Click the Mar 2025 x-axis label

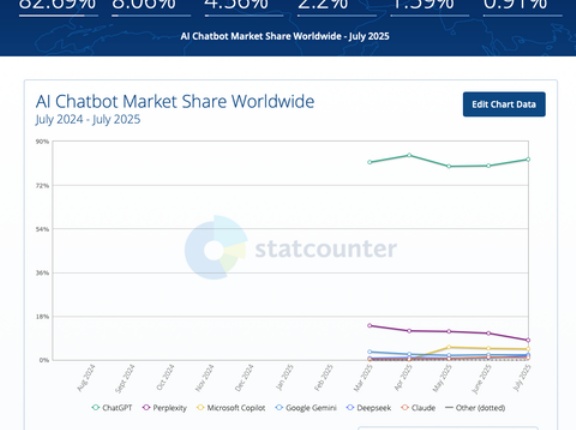click(x=363, y=377)
